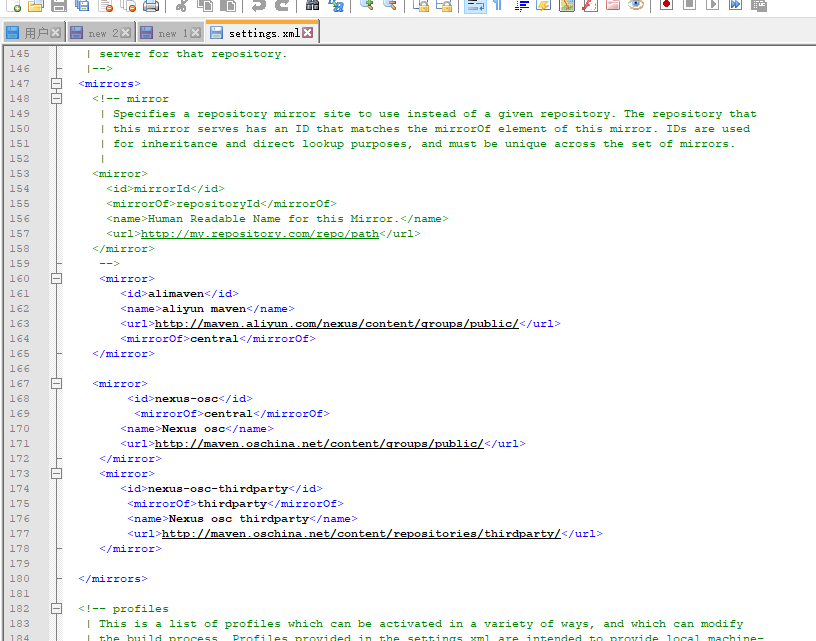This screenshot has height=641, width=816.
Task: Collapse the nexus-osc mirror fold line 167
Action: (x=57, y=383)
